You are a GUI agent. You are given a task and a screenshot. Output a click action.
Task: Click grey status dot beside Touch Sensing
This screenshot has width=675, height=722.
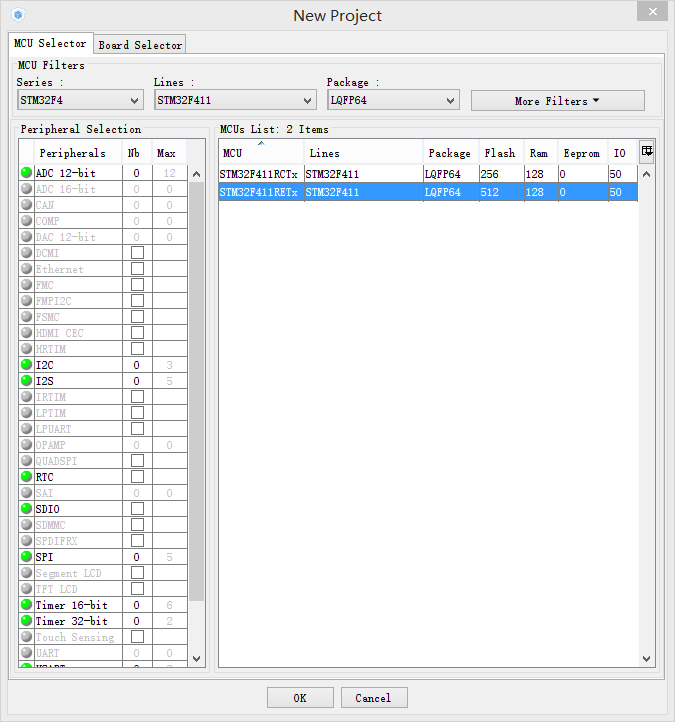coord(26,636)
